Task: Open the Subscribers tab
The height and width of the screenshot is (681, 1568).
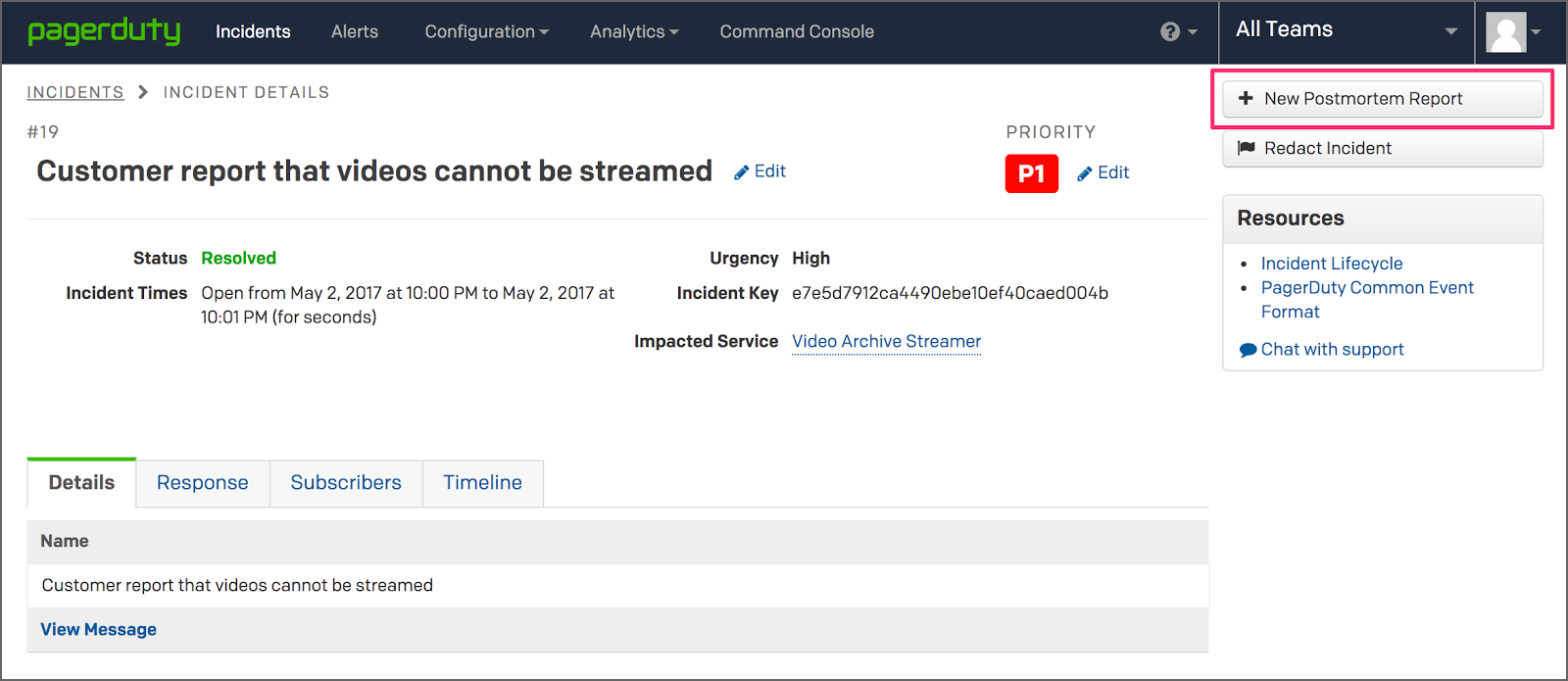Action: click(x=346, y=483)
